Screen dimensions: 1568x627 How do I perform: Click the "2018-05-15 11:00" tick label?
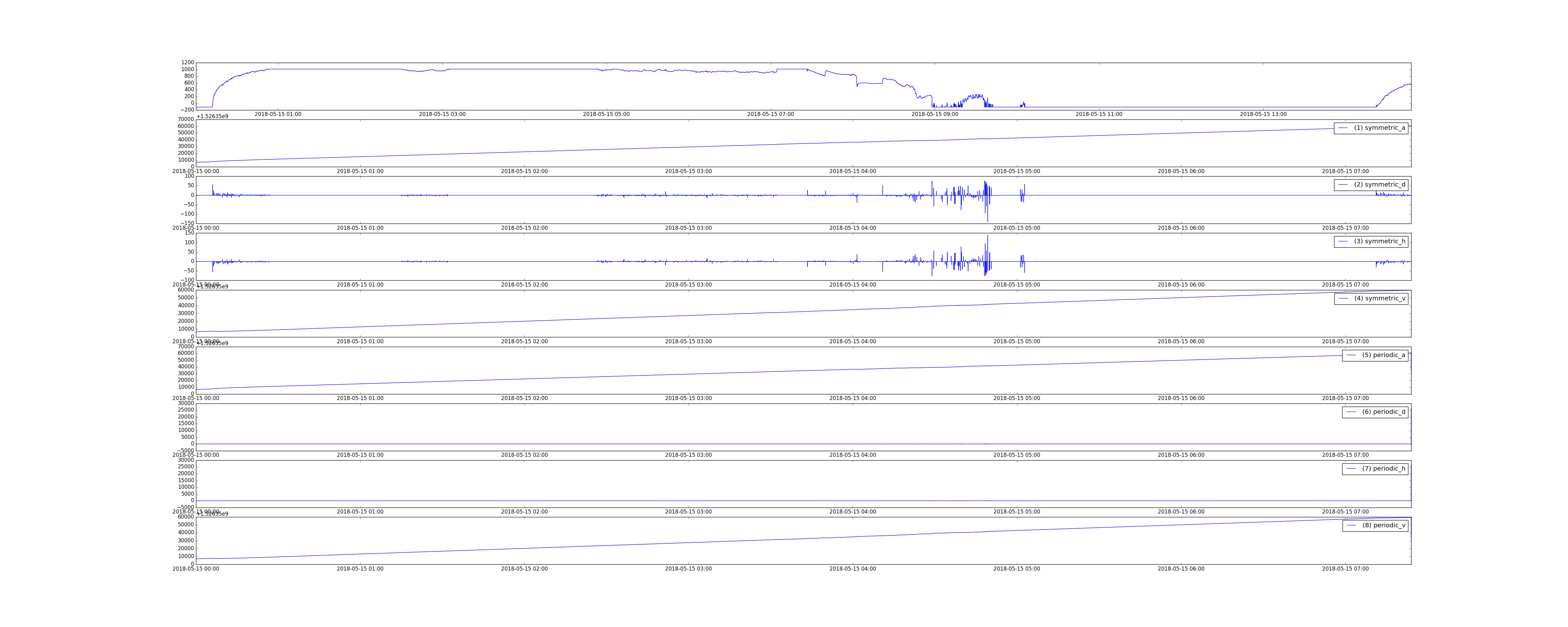tap(1099, 114)
